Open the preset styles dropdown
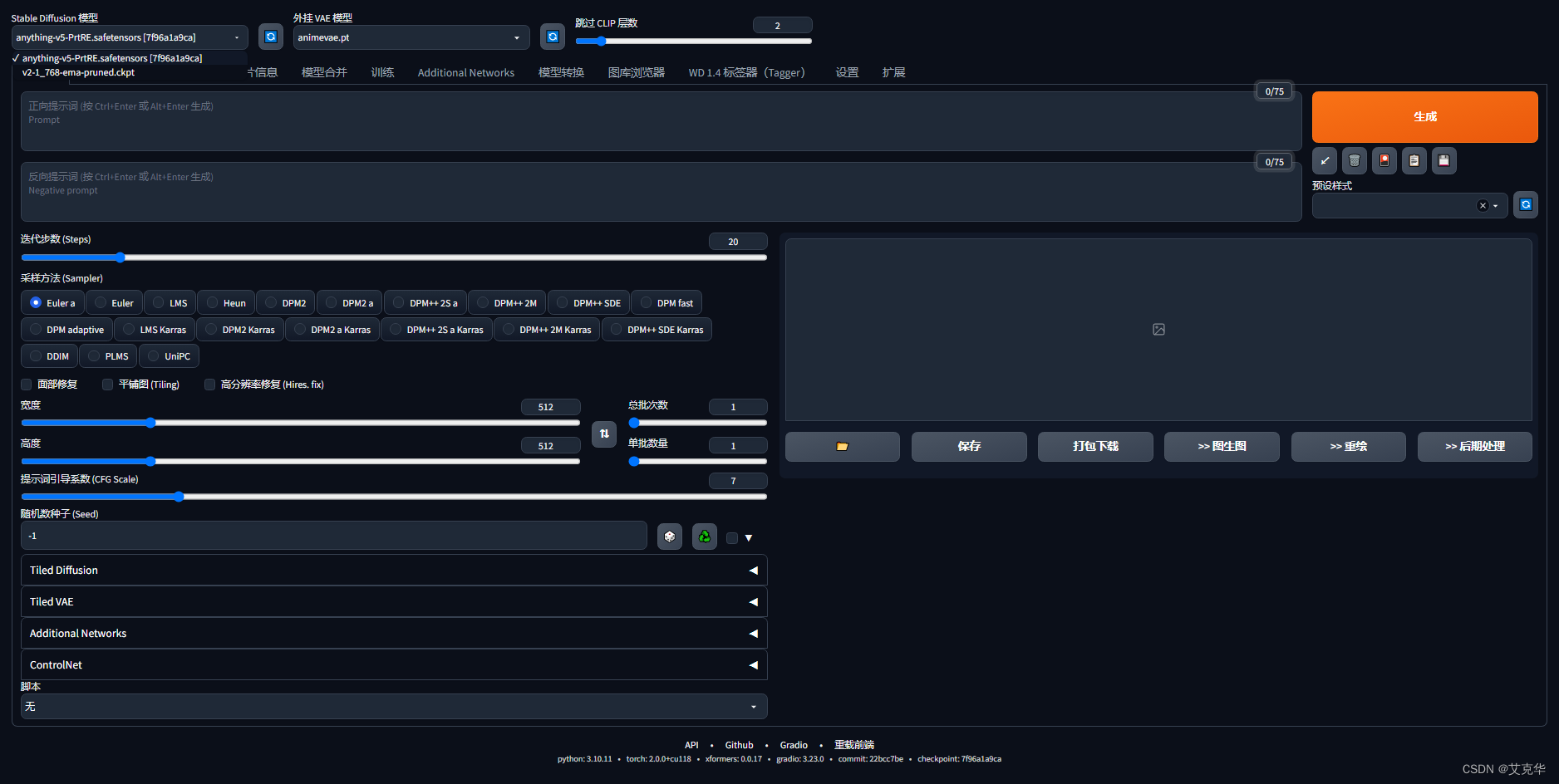Image resolution: width=1559 pixels, height=784 pixels. click(x=1410, y=205)
